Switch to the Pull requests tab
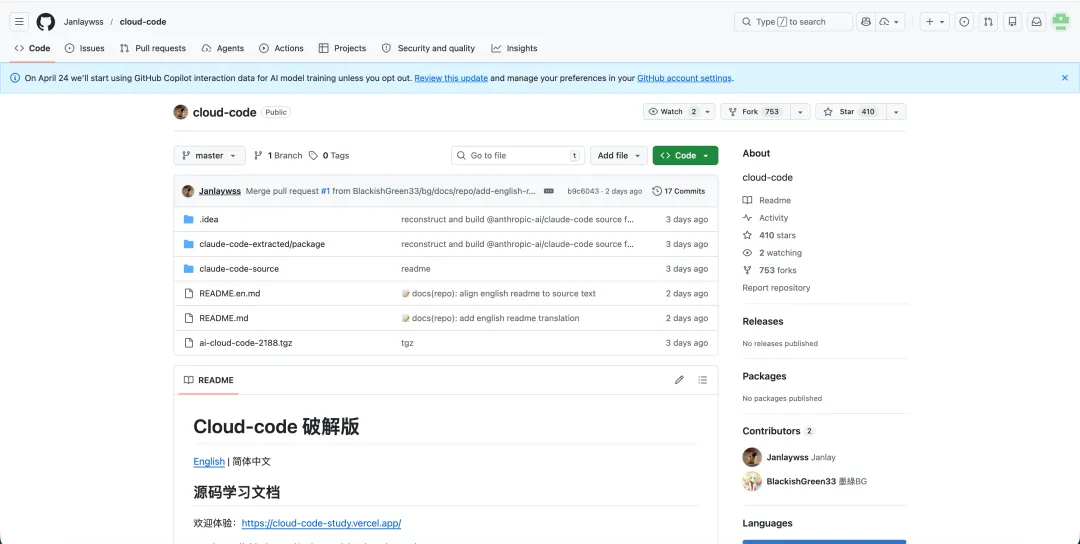The image size is (1080, 544). (x=152, y=48)
